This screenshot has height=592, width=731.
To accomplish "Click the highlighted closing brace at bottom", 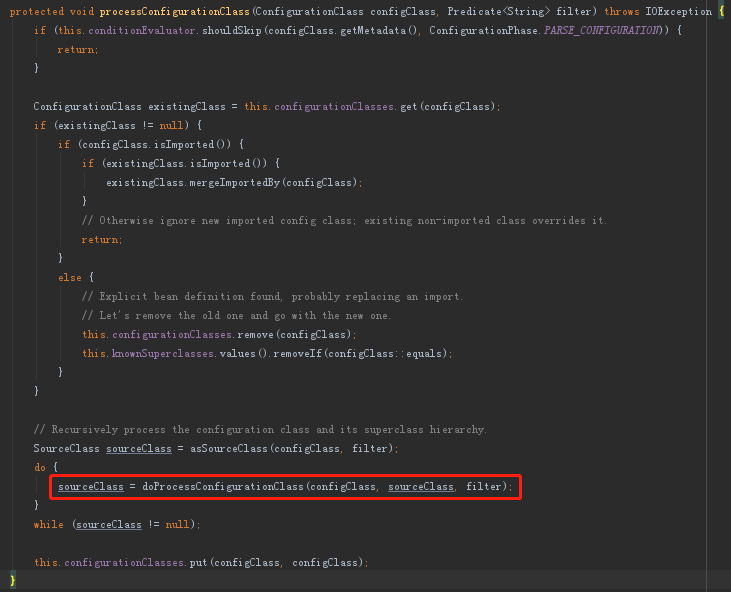I will 13,581.
